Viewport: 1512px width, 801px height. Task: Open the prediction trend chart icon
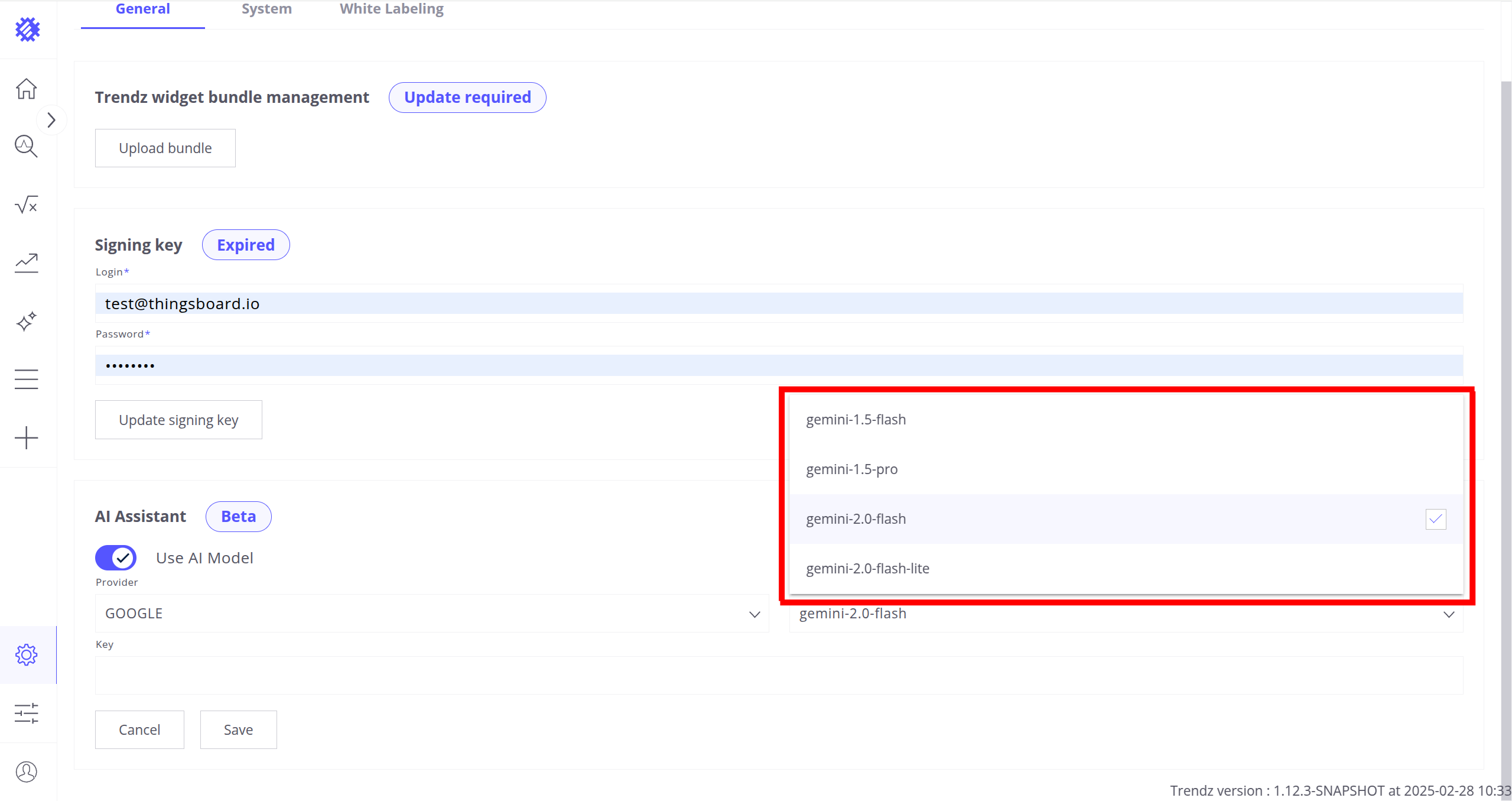click(26, 263)
